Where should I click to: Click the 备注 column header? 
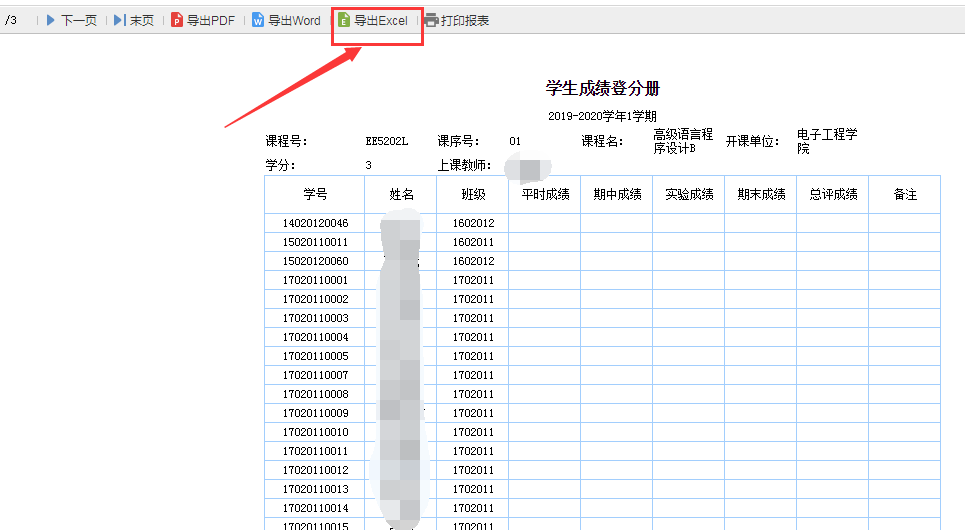tap(905, 194)
